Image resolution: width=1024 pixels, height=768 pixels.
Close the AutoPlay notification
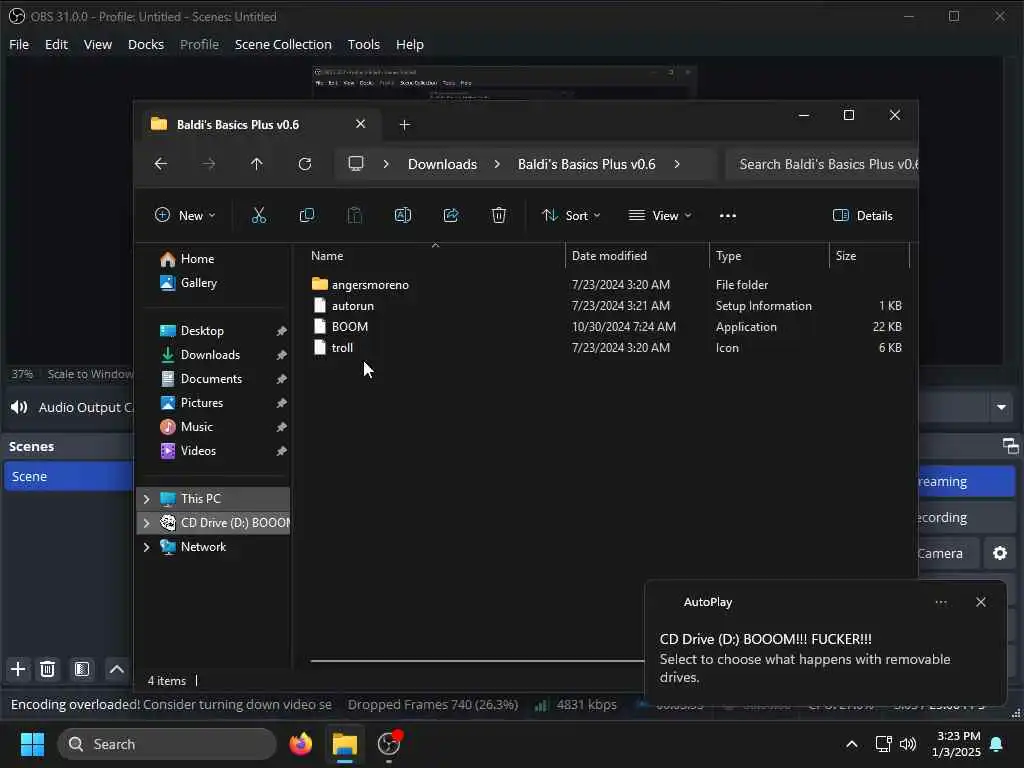[981, 602]
